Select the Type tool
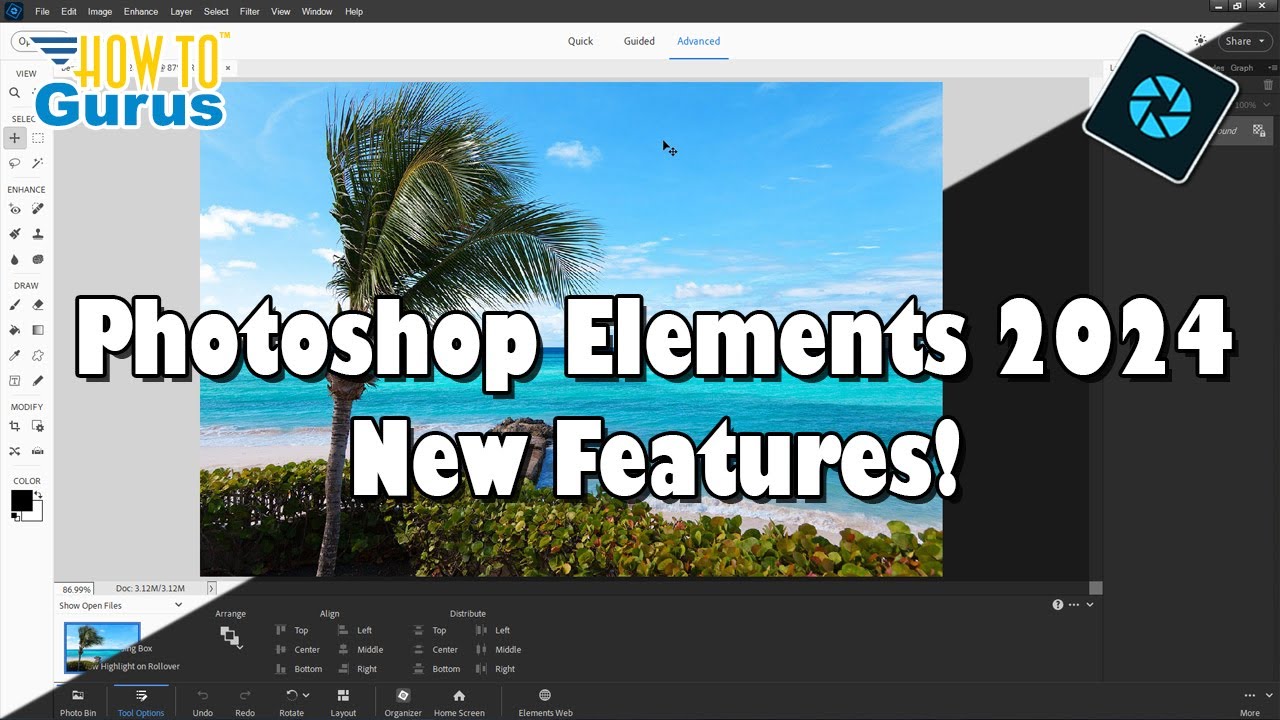This screenshot has width=1280, height=720. tap(15, 380)
